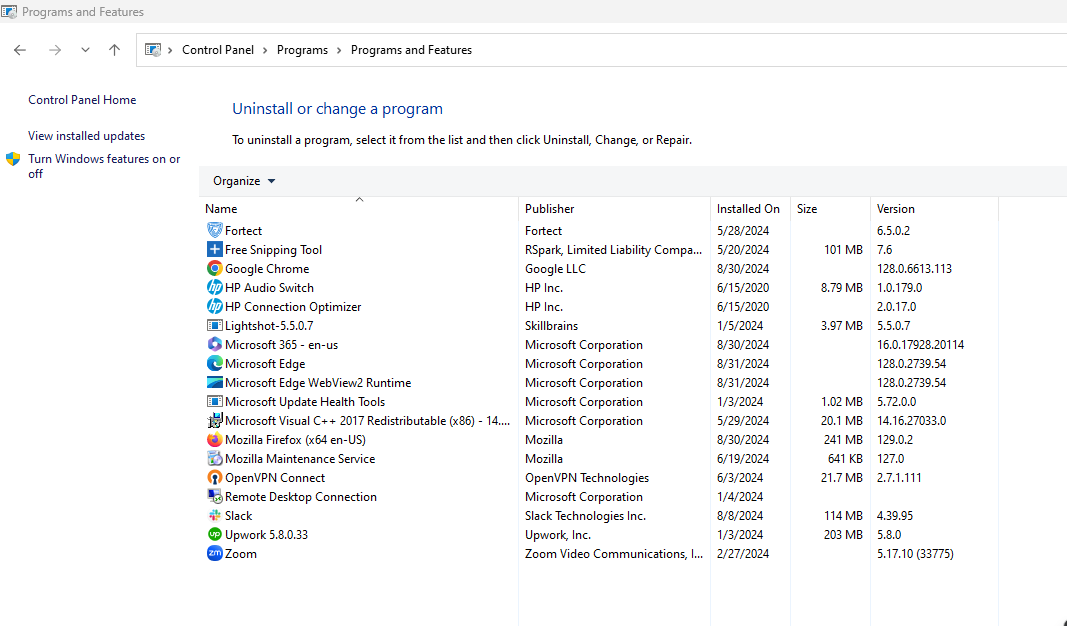Viewport: 1067px width, 626px height.
Task: Select the Microsoft Edge icon
Action: pos(213,363)
